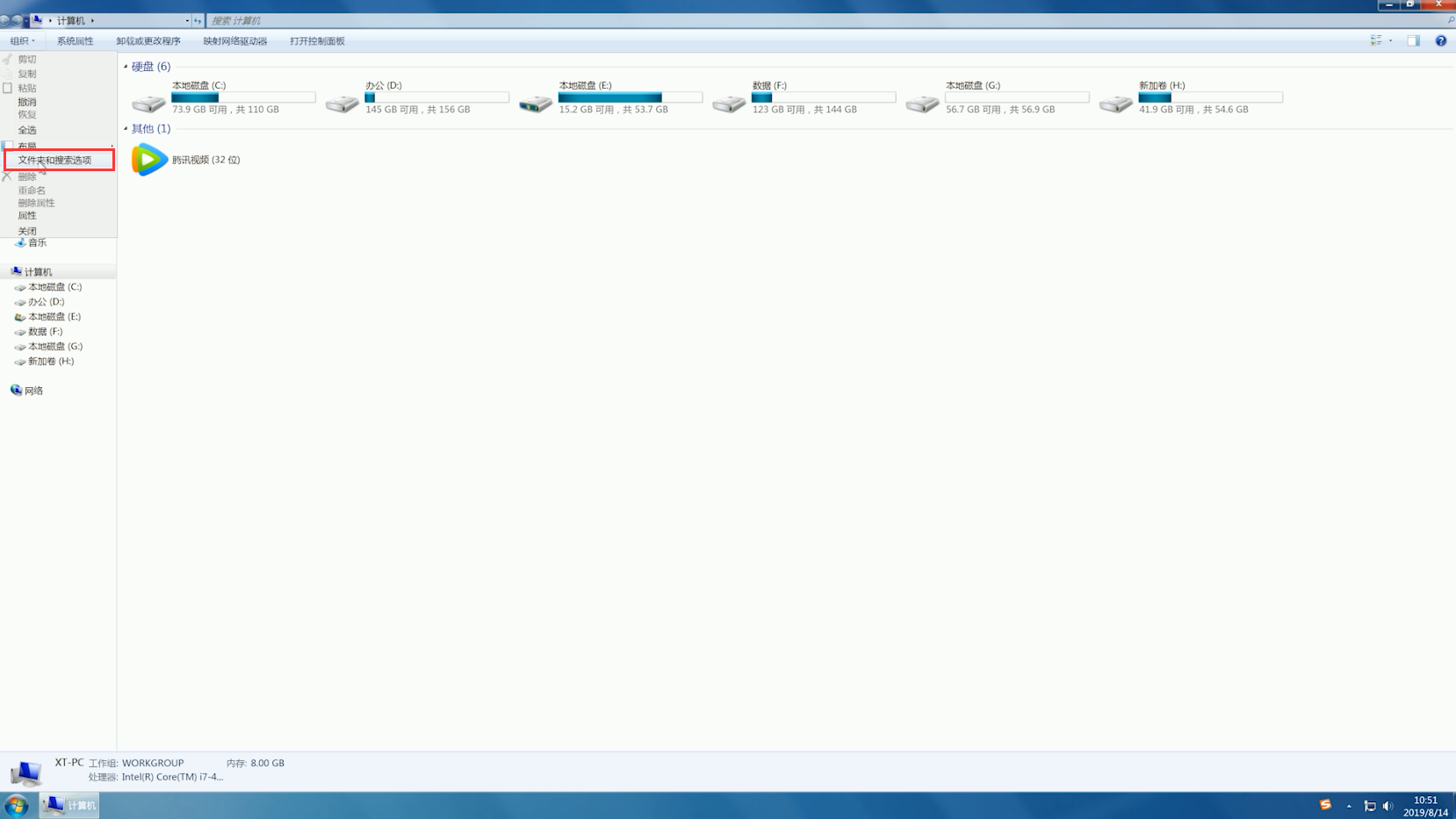Screen dimensions: 1456x819
Task: Click the Back navigation arrow button
Action: (5, 20)
